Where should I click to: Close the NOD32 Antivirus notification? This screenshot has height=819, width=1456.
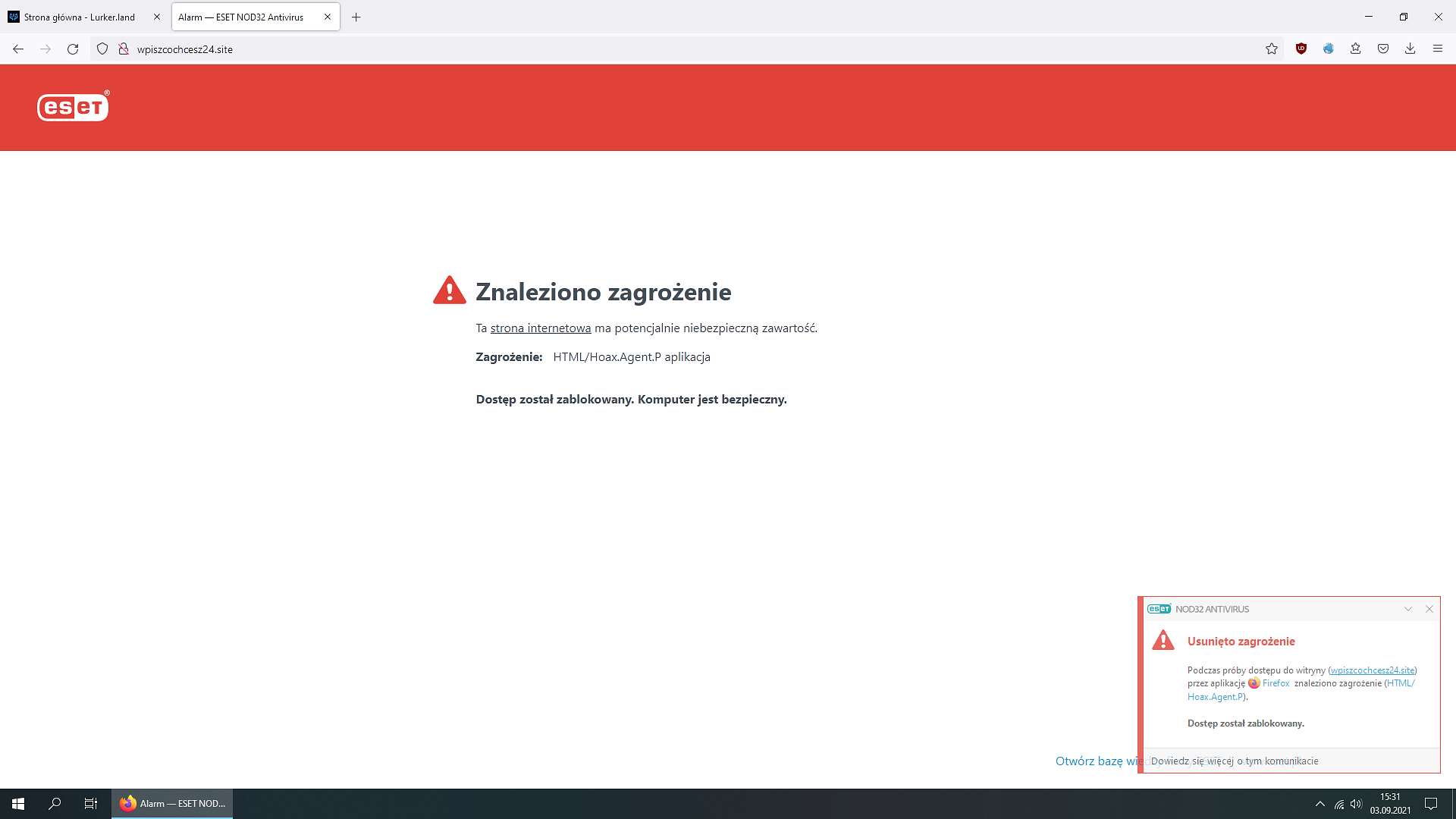click(1429, 609)
